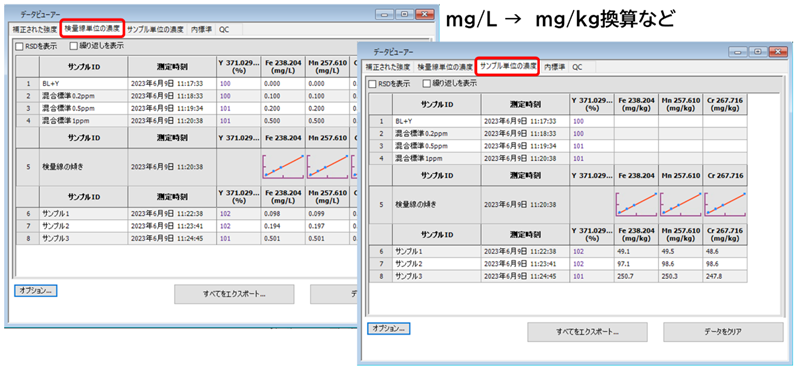Open 内標準 tab in front mg/kg window
Viewport: 800px width, 372px height.
(554, 67)
